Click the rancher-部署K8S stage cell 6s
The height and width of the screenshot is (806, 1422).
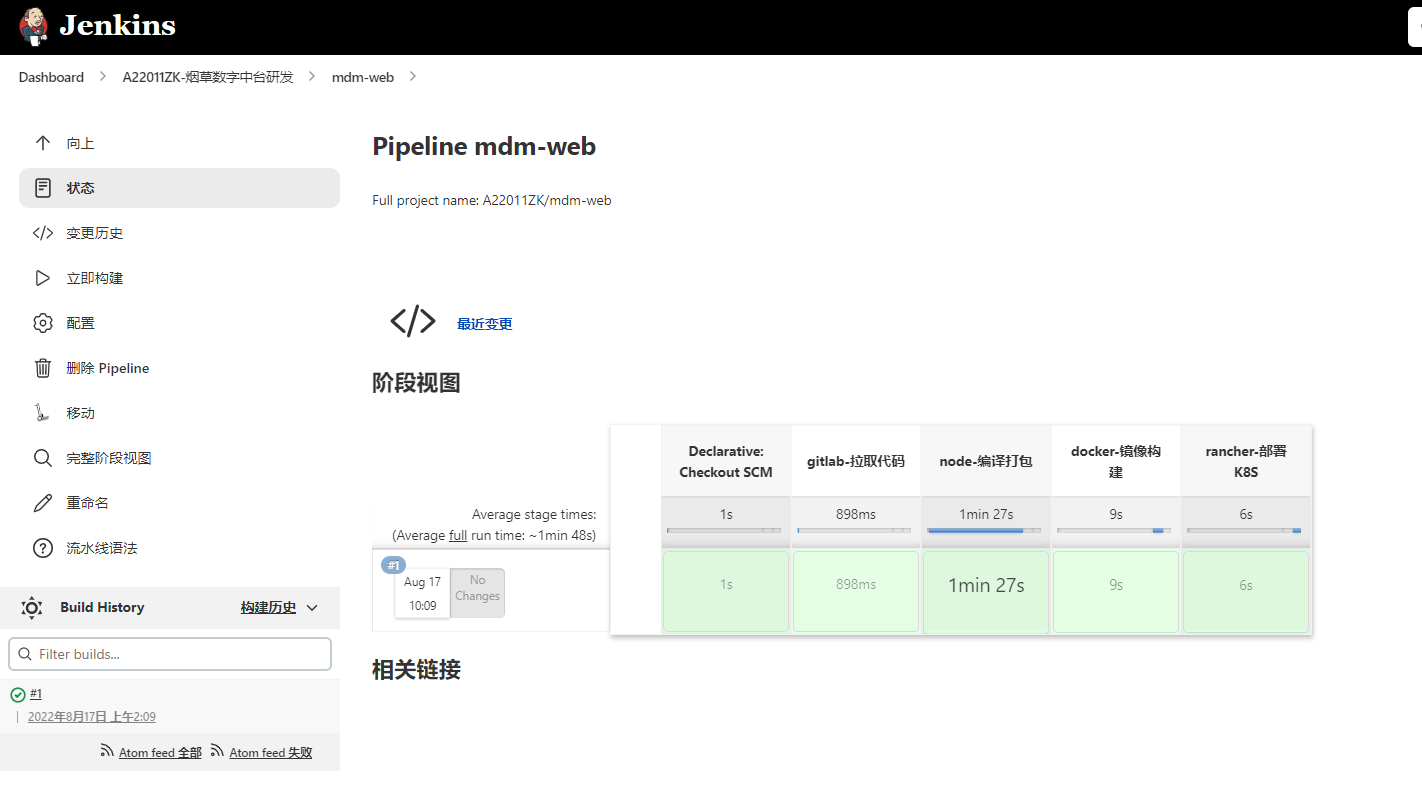(1246, 592)
